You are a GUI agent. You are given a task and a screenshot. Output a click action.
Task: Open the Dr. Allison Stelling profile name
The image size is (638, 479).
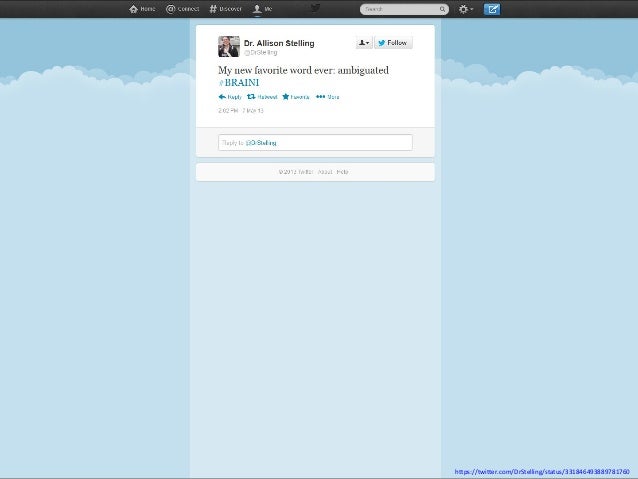[x=279, y=43]
